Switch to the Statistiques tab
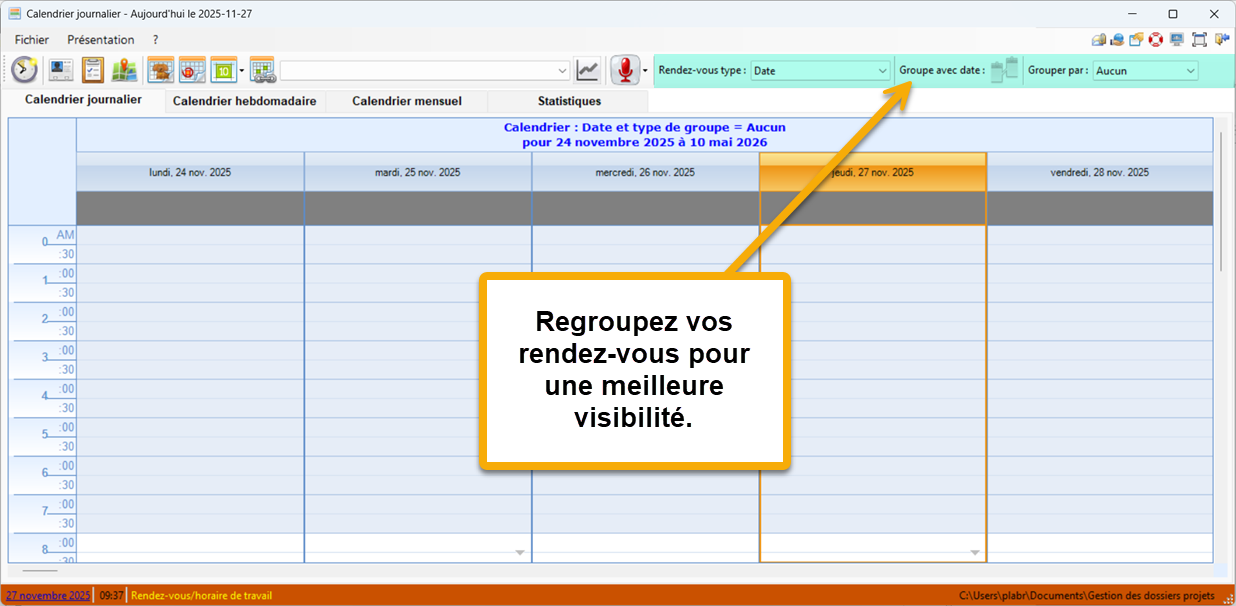Screen dimensions: 1236x606 click(569, 101)
